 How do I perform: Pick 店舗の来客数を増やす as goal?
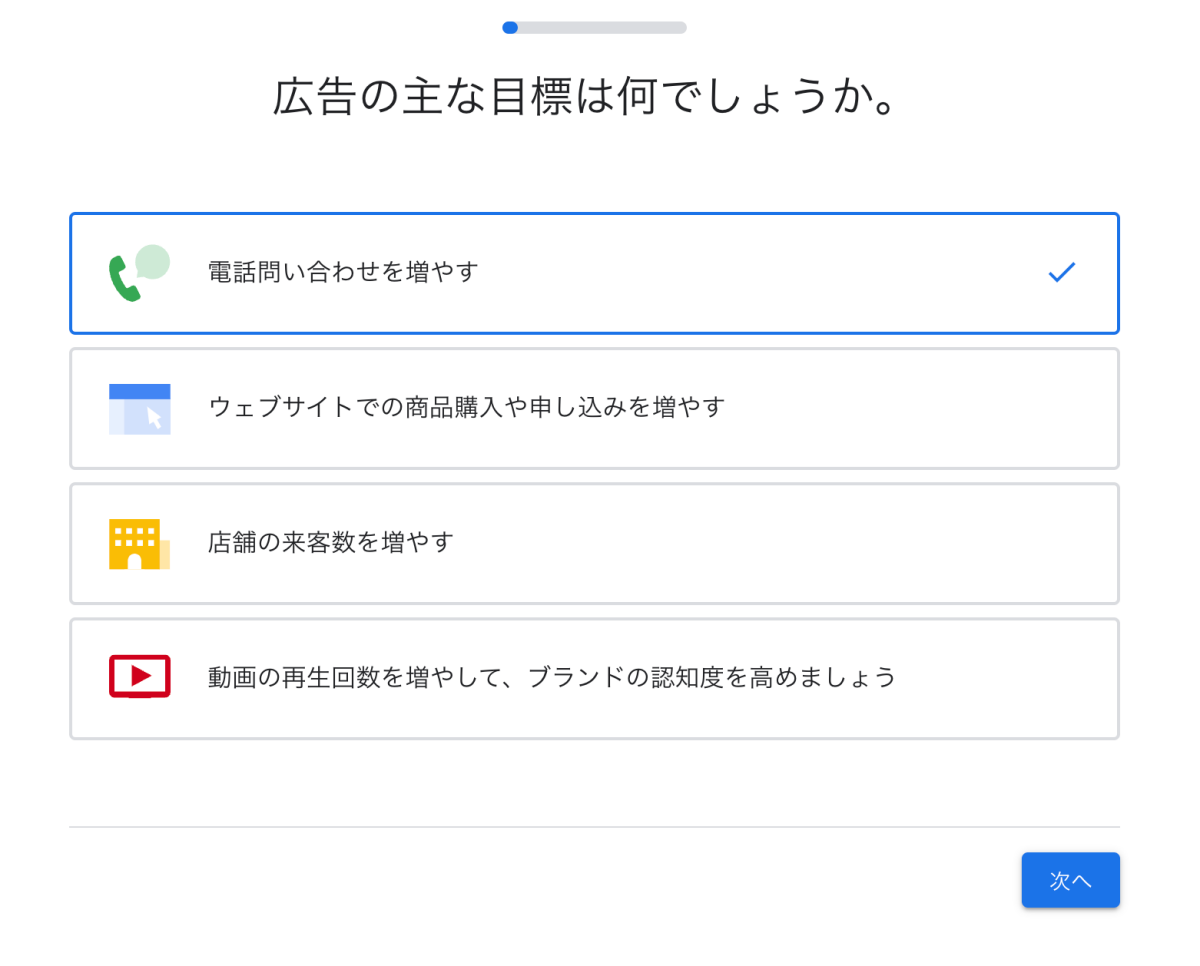(x=331, y=543)
